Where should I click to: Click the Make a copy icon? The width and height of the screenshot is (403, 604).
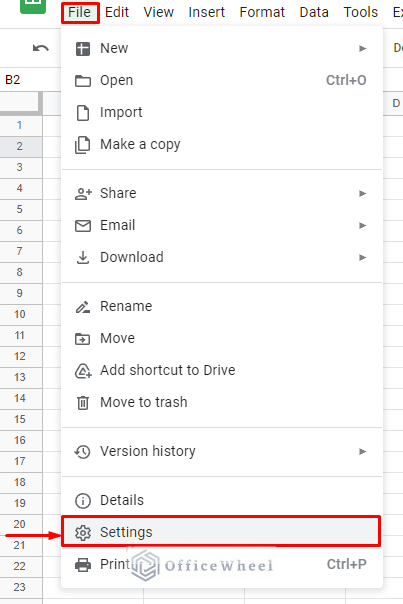tap(82, 145)
